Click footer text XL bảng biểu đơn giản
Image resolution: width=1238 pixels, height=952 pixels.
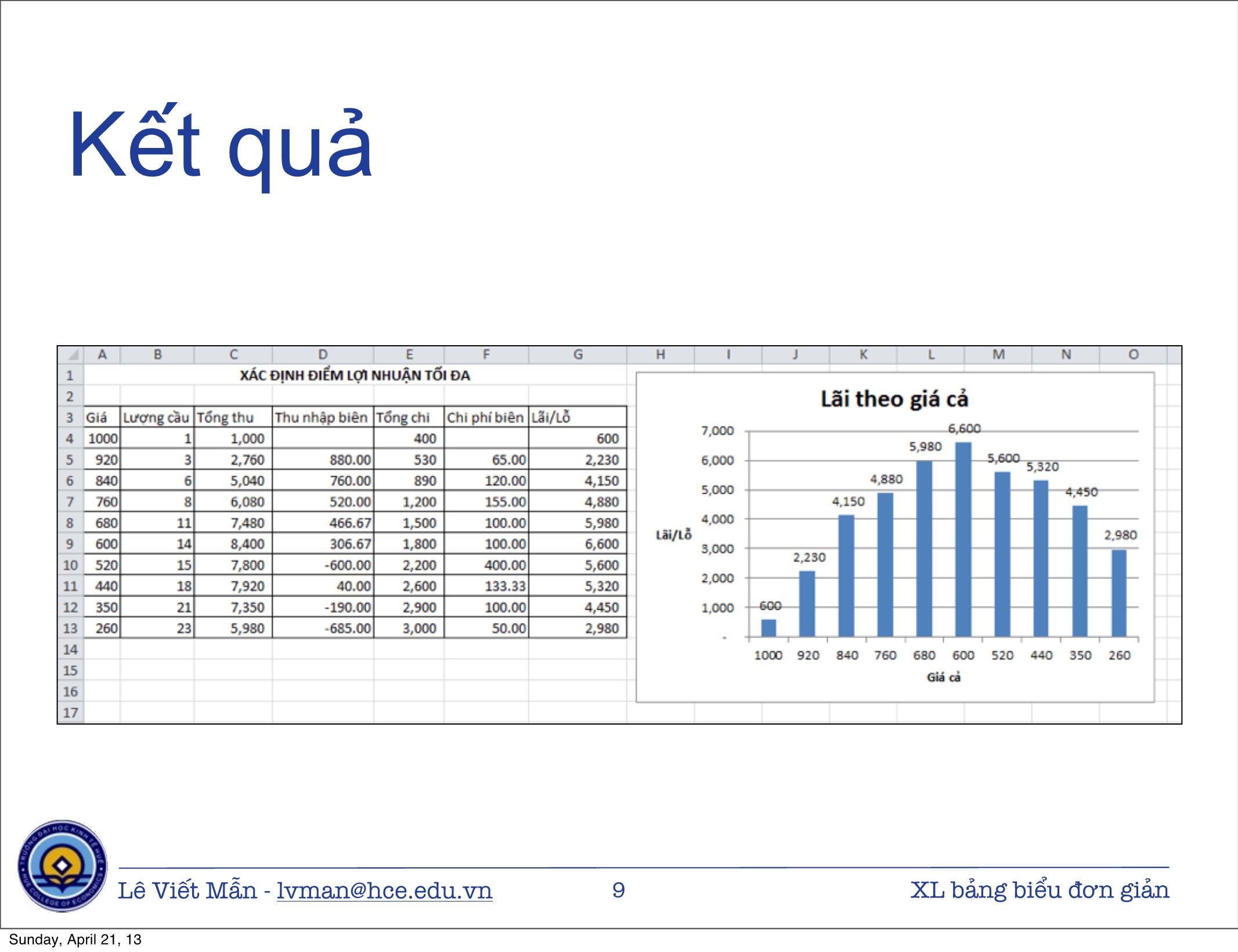click(1040, 889)
